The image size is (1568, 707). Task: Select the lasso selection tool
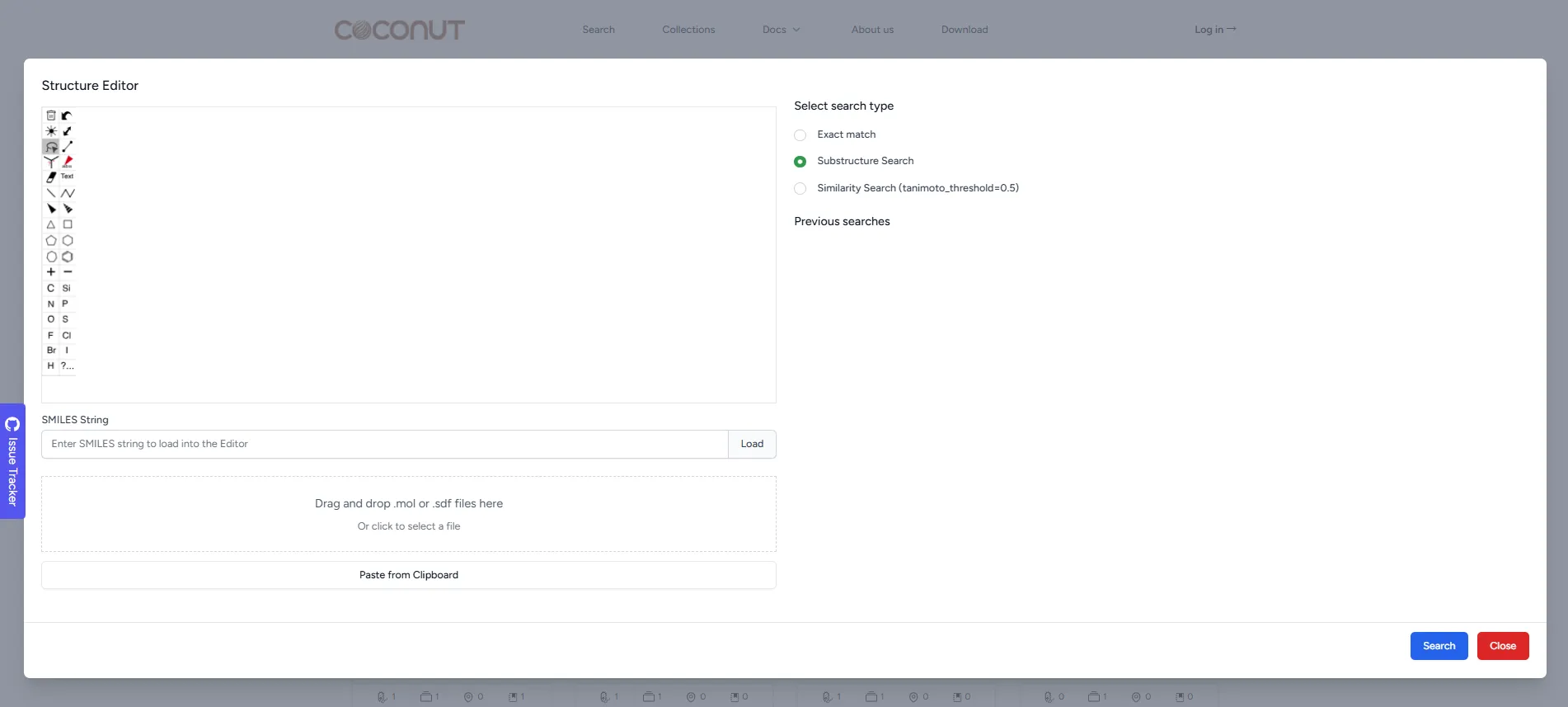[x=51, y=147]
